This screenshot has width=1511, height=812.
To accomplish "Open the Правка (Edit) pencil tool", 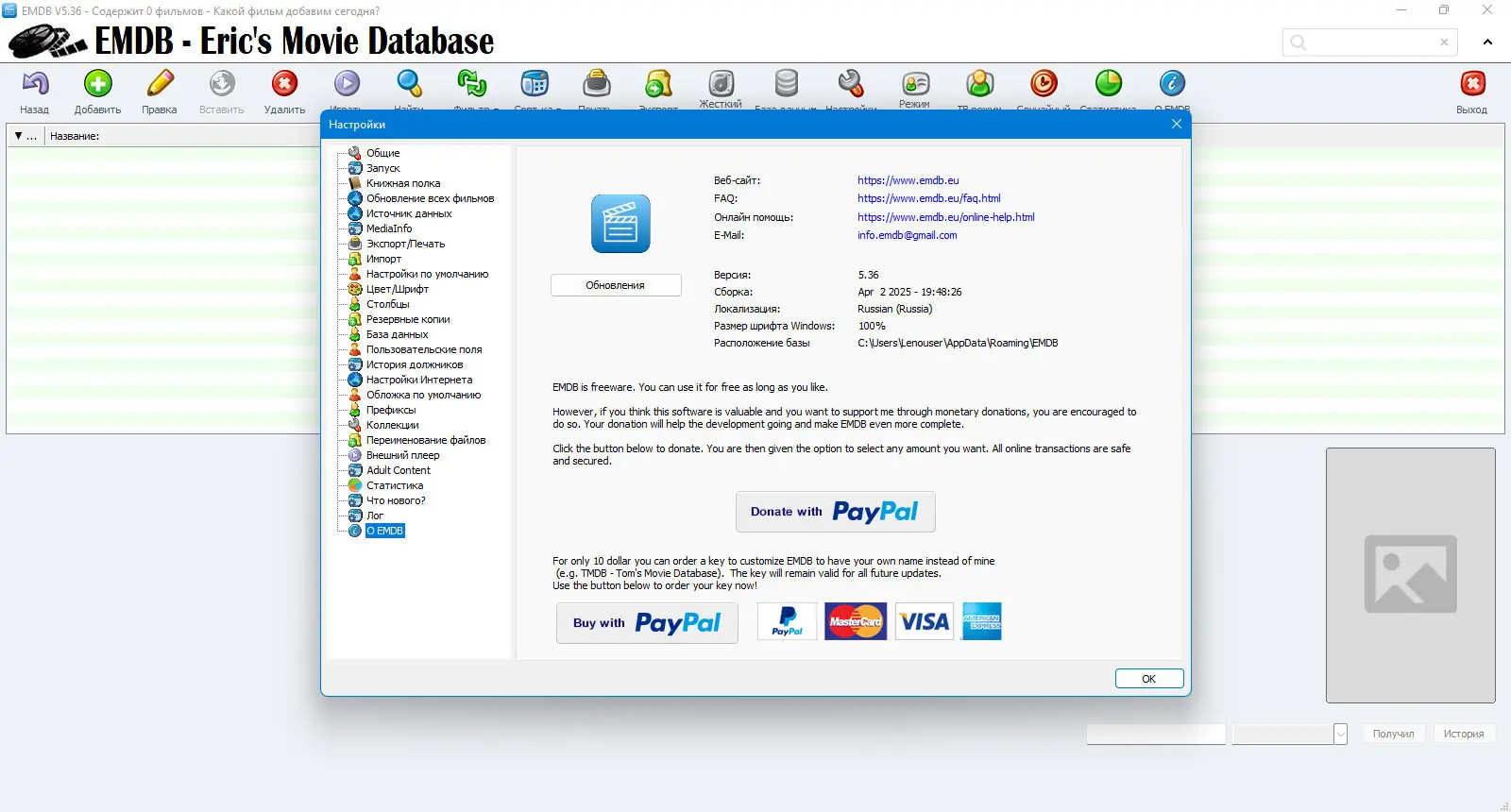I will click(x=160, y=84).
